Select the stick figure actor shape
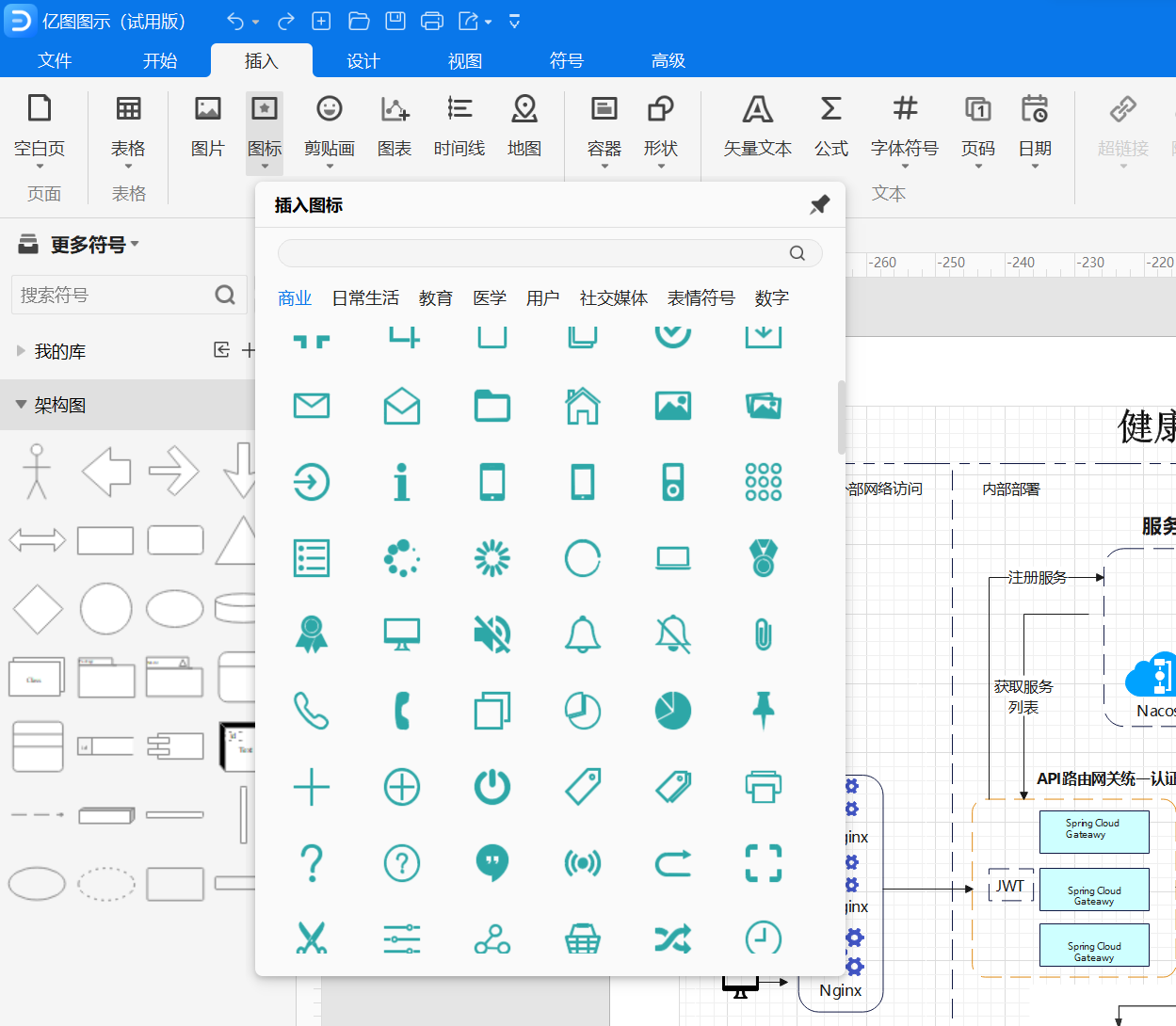Image resolution: width=1176 pixels, height=1026 pixels. click(x=37, y=471)
